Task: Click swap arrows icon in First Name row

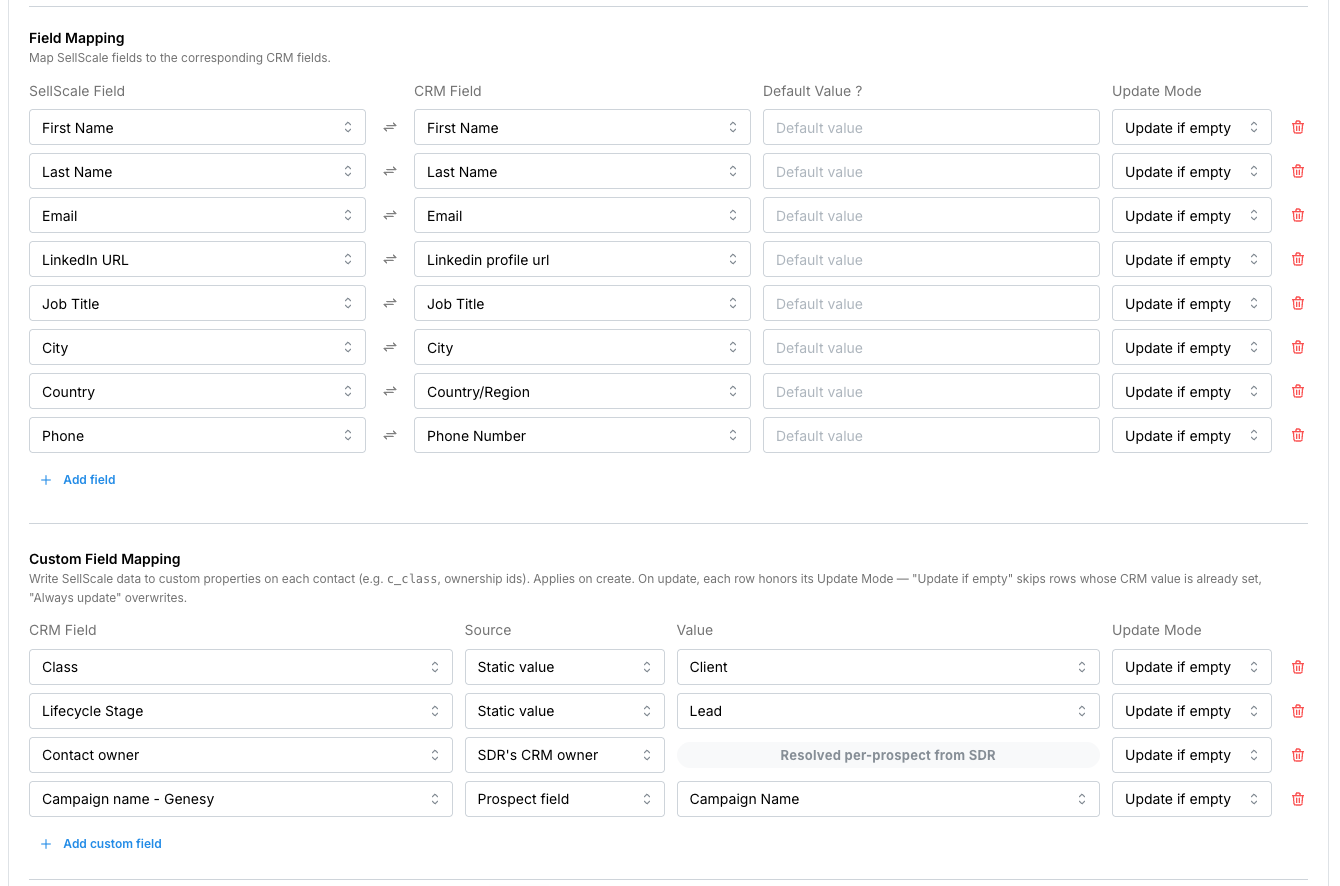Action: 390,127
